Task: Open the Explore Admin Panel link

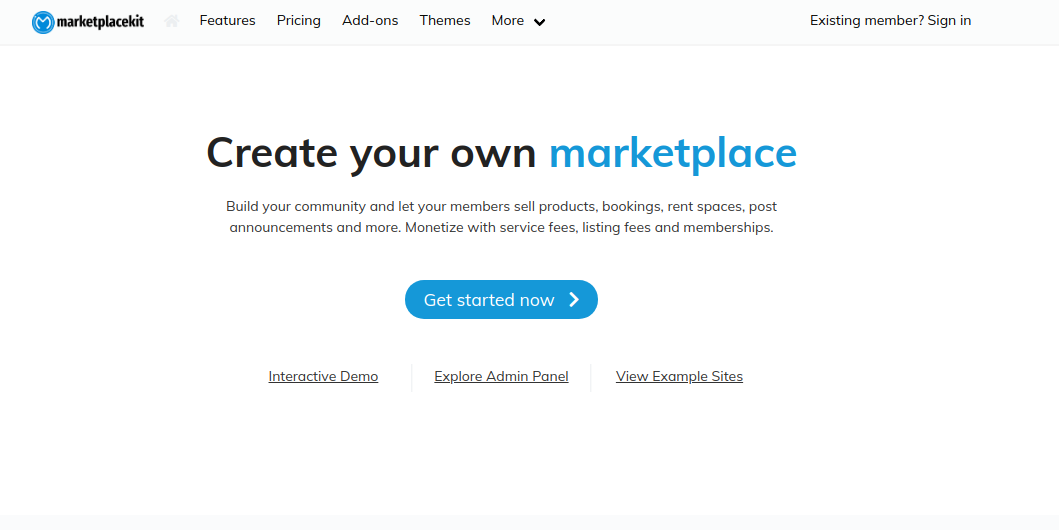Action: [501, 376]
